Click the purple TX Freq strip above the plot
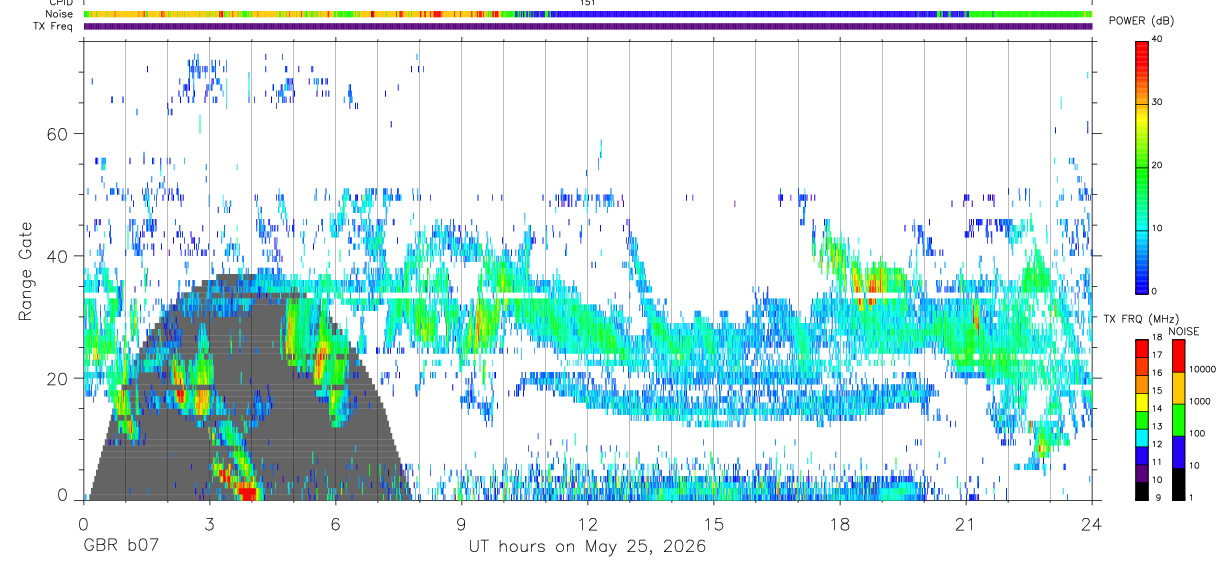 (x=588, y=26)
